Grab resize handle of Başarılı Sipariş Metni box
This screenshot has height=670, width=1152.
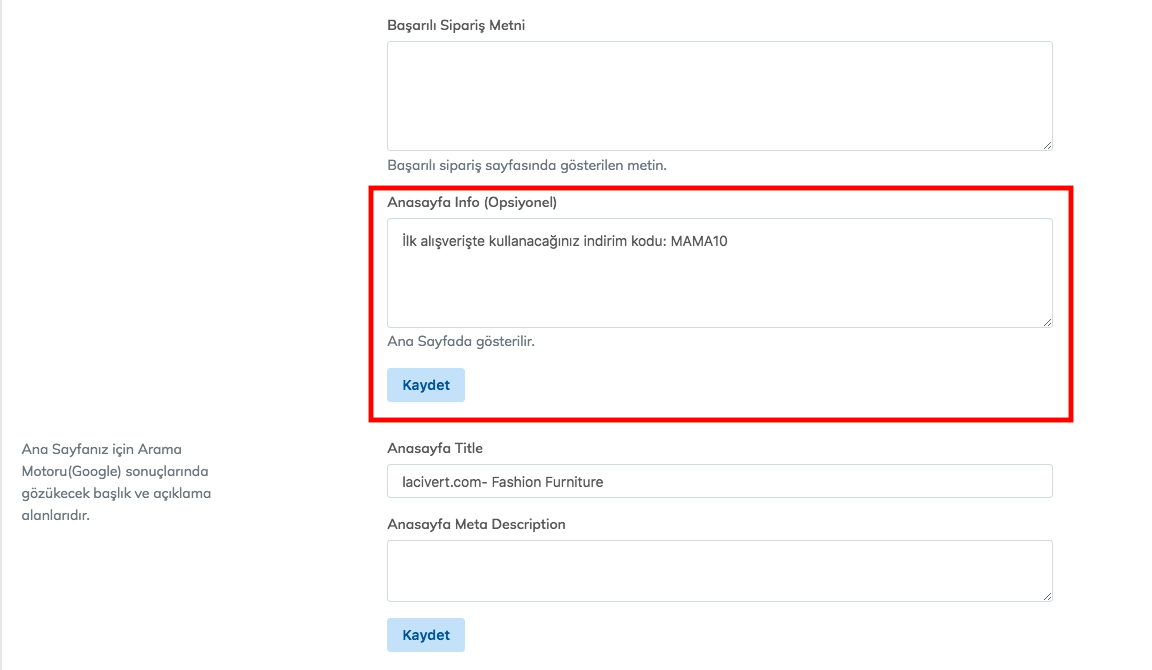(x=1046, y=145)
